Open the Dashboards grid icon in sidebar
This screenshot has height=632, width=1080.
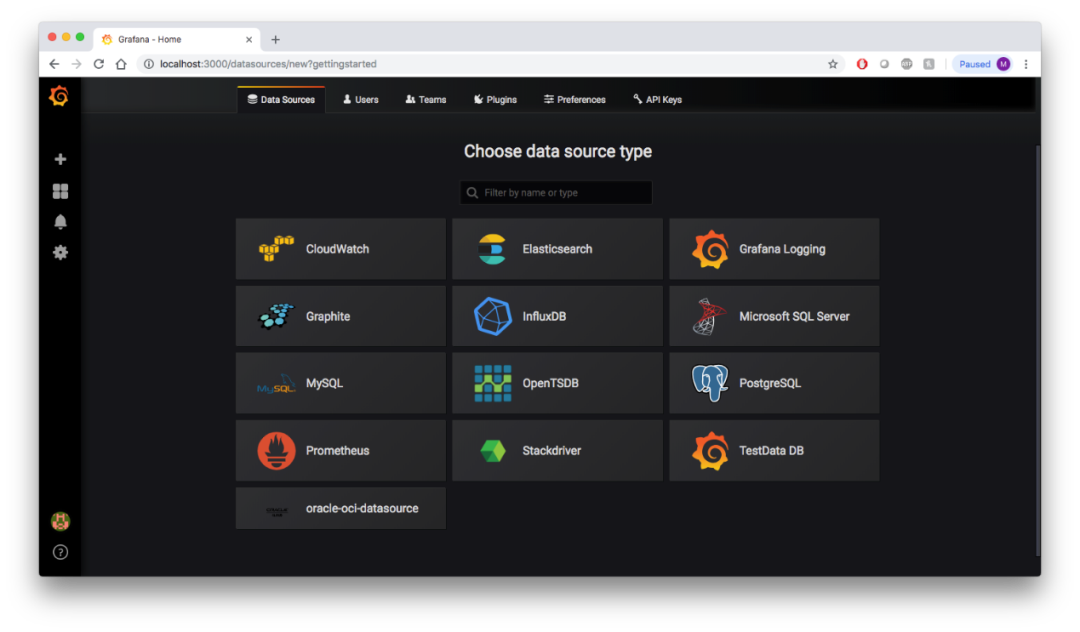point(61,191)
